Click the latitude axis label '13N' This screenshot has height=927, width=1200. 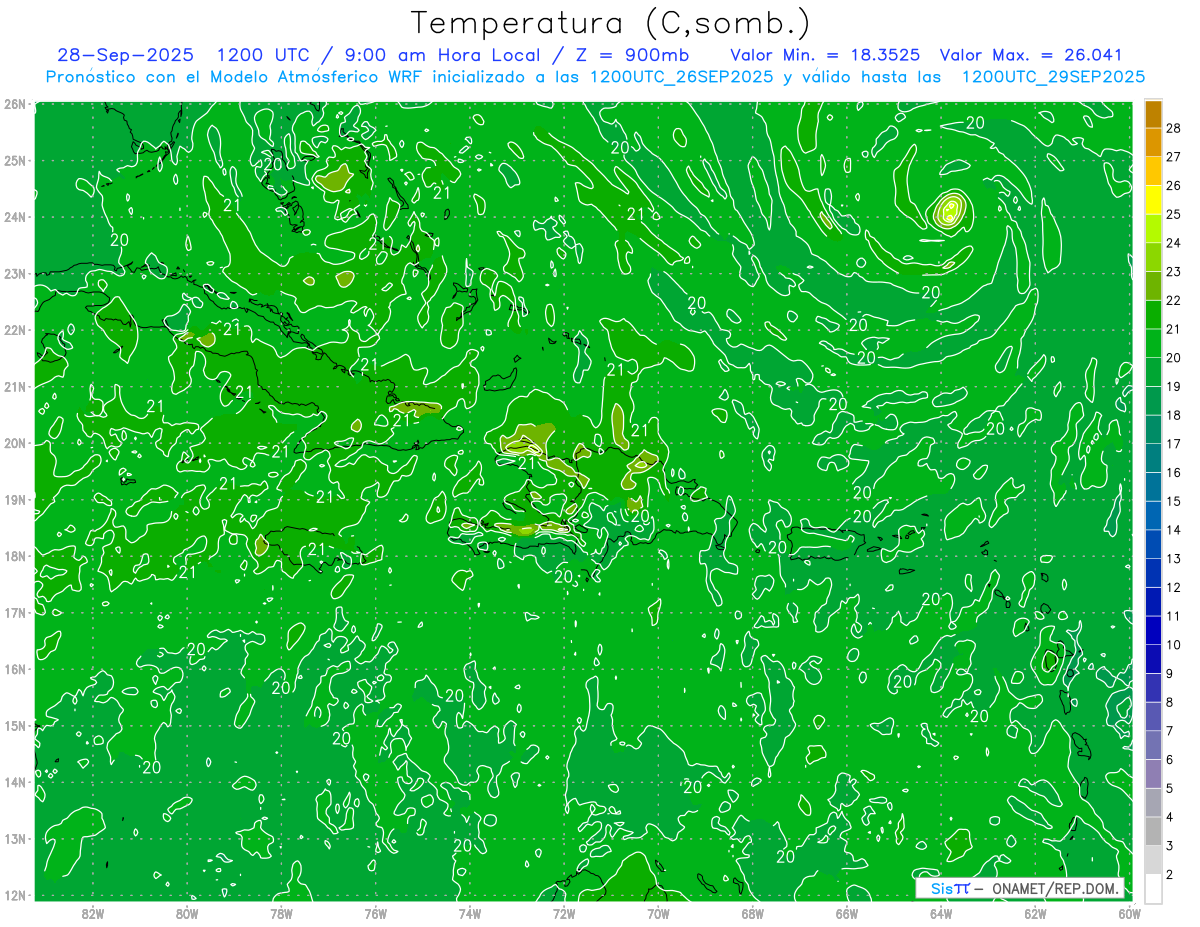pos(15,838)
